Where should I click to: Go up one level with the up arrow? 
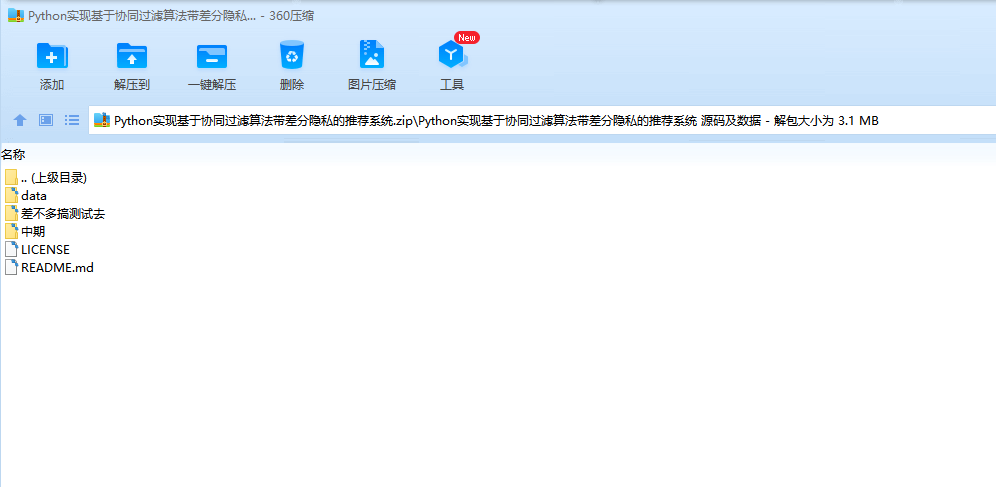(20, 120)
